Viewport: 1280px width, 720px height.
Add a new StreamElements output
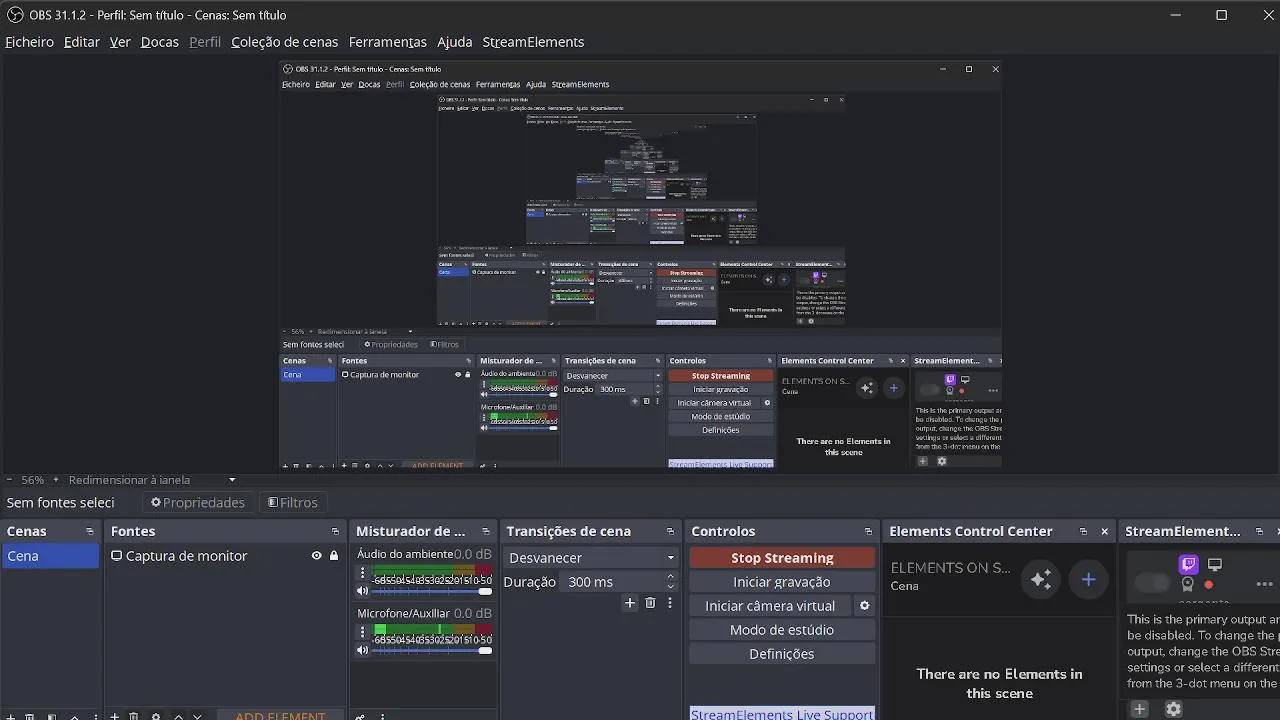pyautogui.click(x=1139, y=709)
